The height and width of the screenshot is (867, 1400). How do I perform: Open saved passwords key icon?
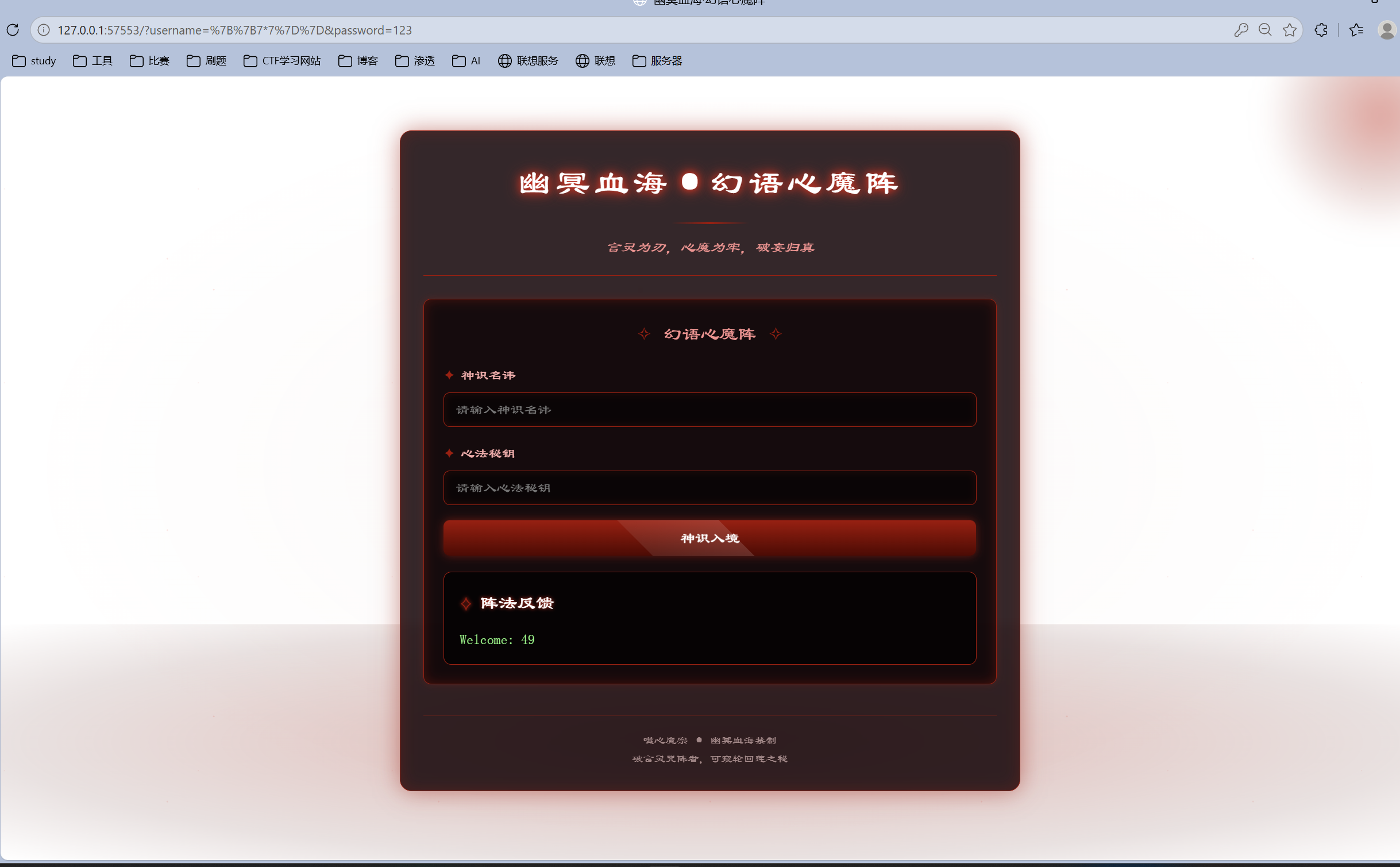(x=1241, y=30)
